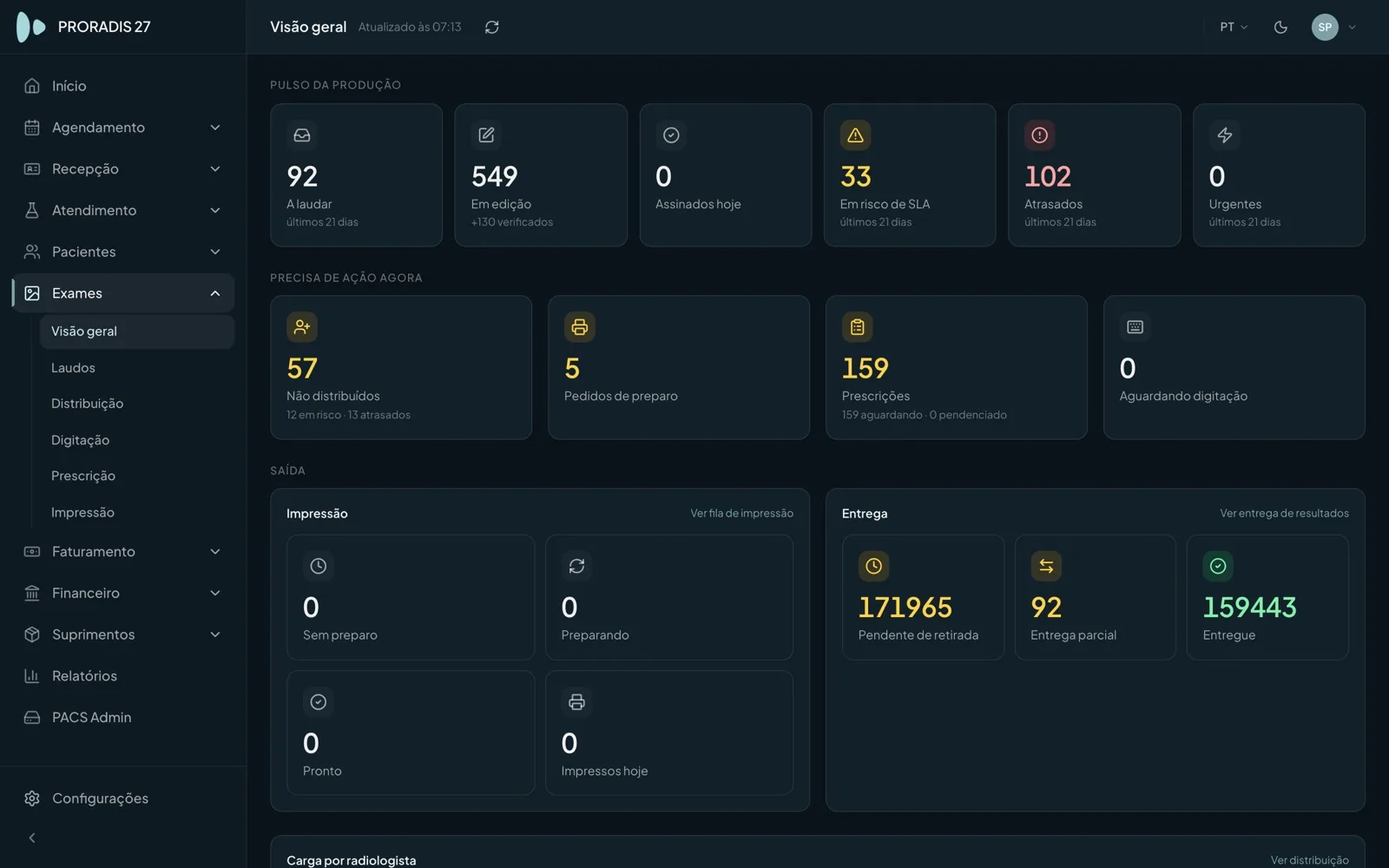Click the alert icon on Atrasados card
Viewport: 1389px width, 868px height.
(1039, 135)
